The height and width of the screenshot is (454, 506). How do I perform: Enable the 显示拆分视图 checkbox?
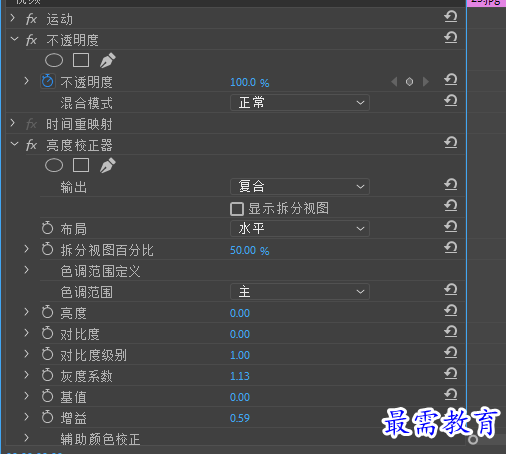tap(237, 209)
